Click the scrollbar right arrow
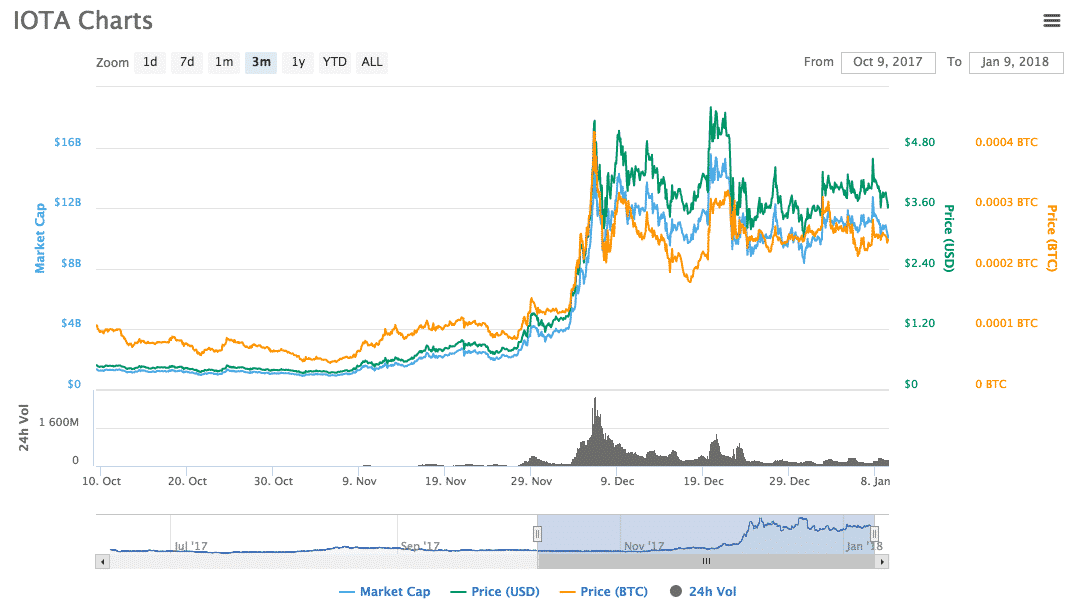 pyautogui.click(x=881, y=562)
